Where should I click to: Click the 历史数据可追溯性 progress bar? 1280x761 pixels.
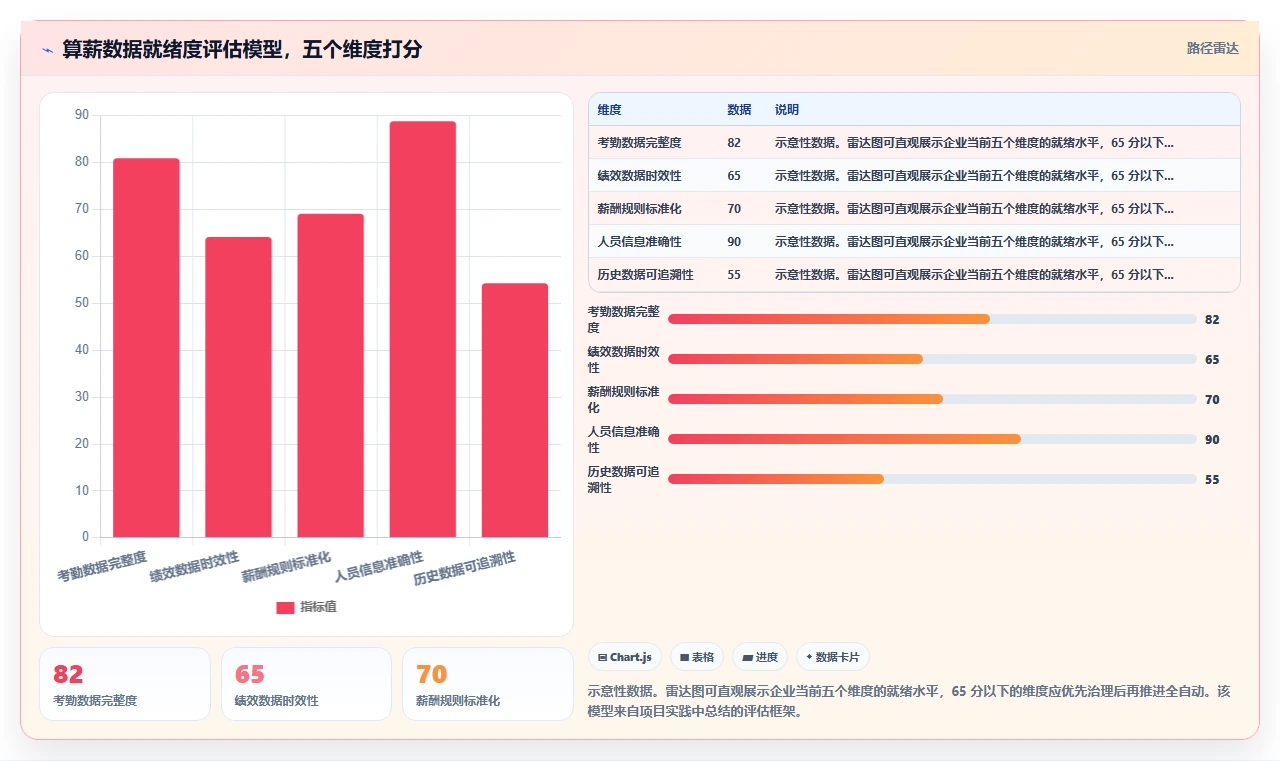coord(932,479)
